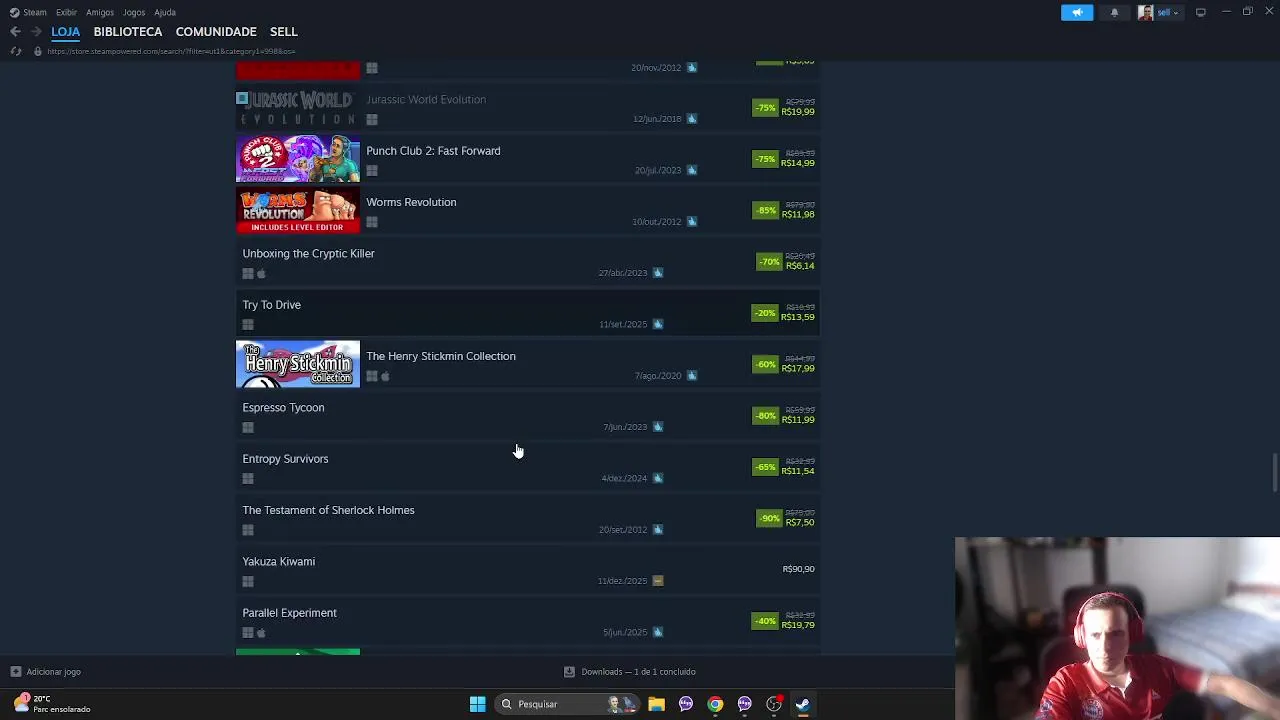Click the -90% discount badge
The image size is (1280, 720).
click(x=769, y=518)
